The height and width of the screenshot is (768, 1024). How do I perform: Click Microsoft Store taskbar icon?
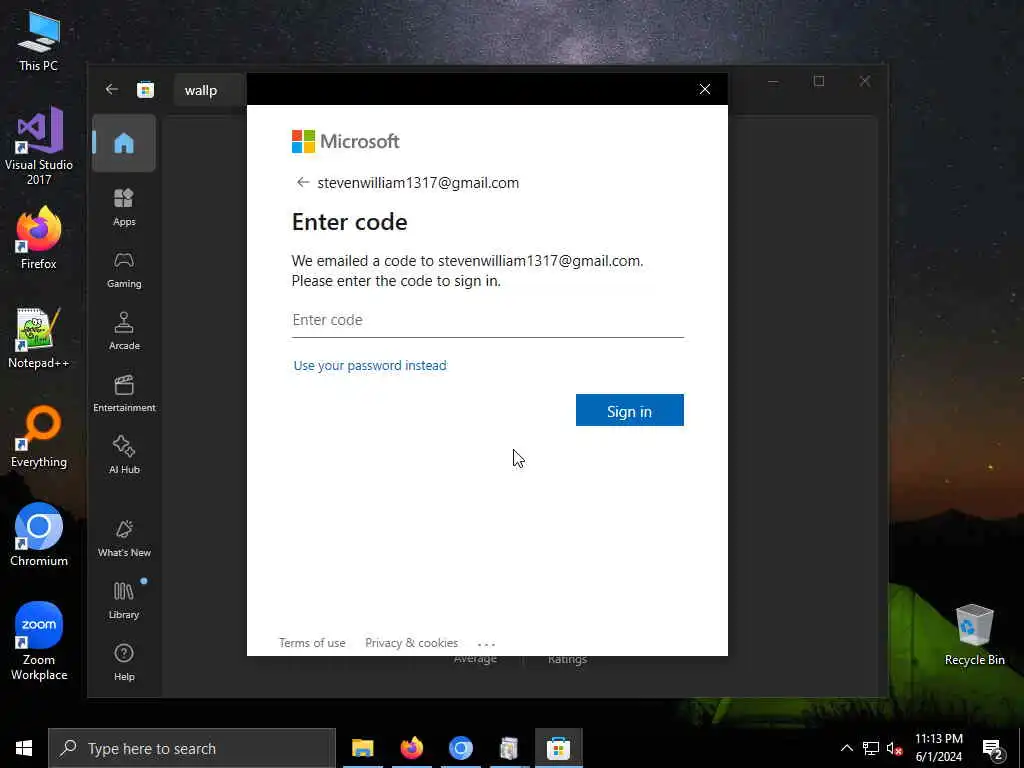pyautogui.click(x=558, y=748)
